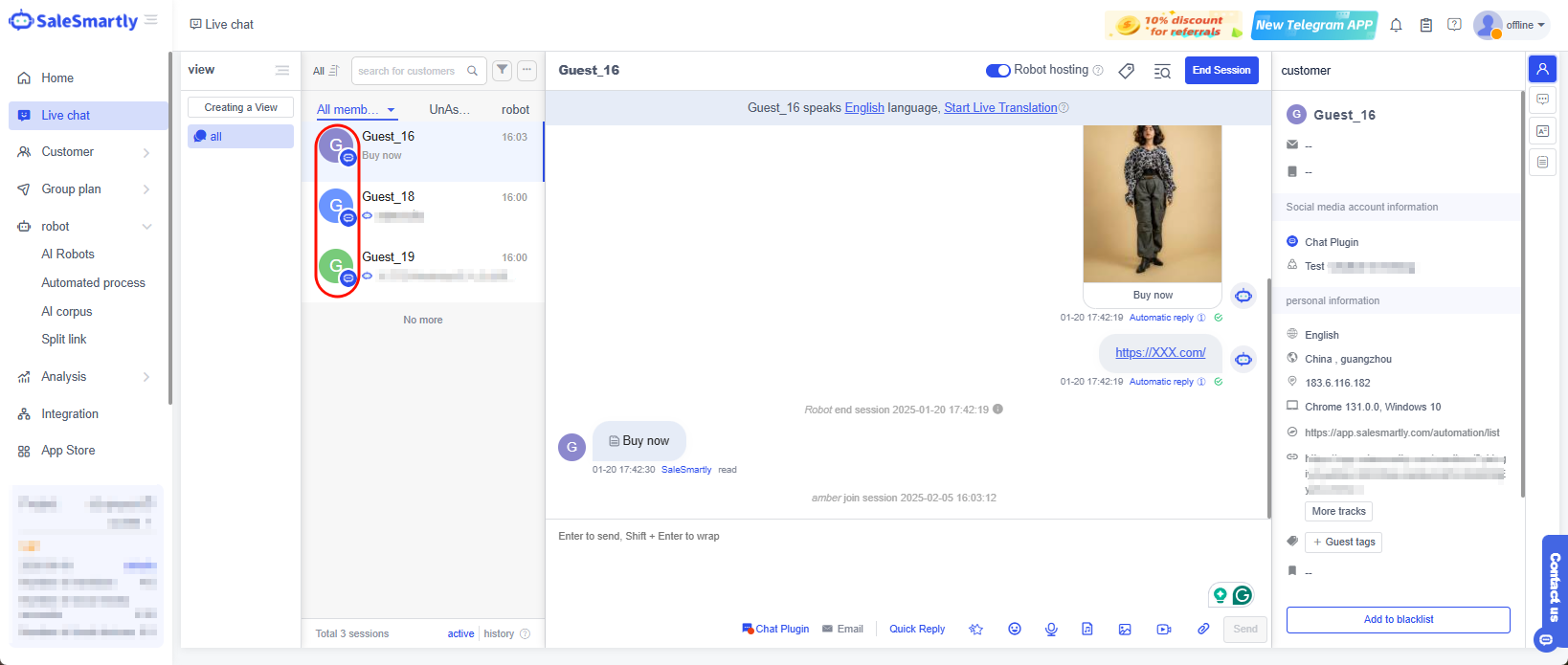Viewport: 1568px width, 665px height.
Task: Click the Start Live Translation link
Action: (x=1000, y=108)
